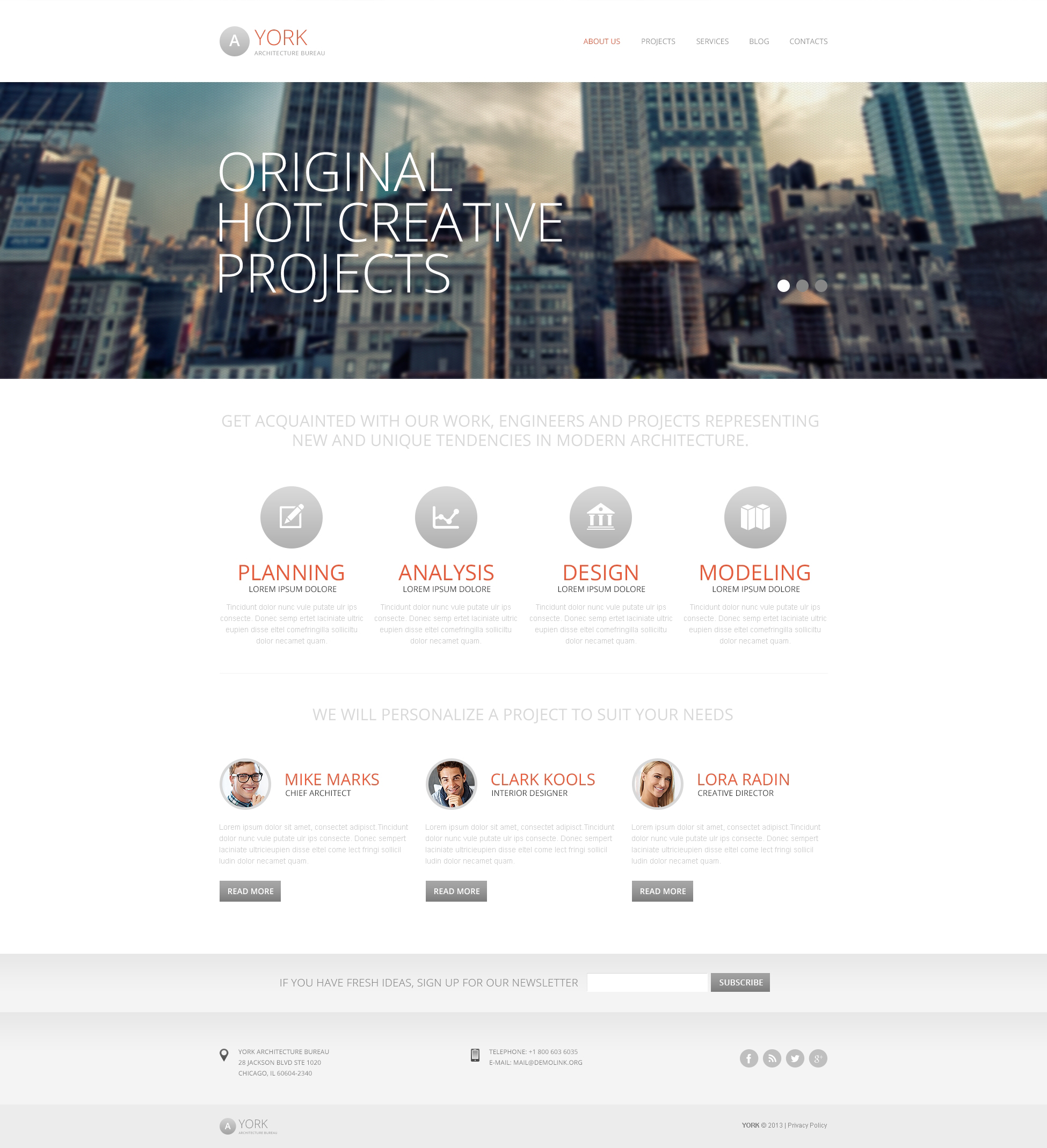
Task: Navigate to the Contacts tab
Action: click(x=808, y=41)
